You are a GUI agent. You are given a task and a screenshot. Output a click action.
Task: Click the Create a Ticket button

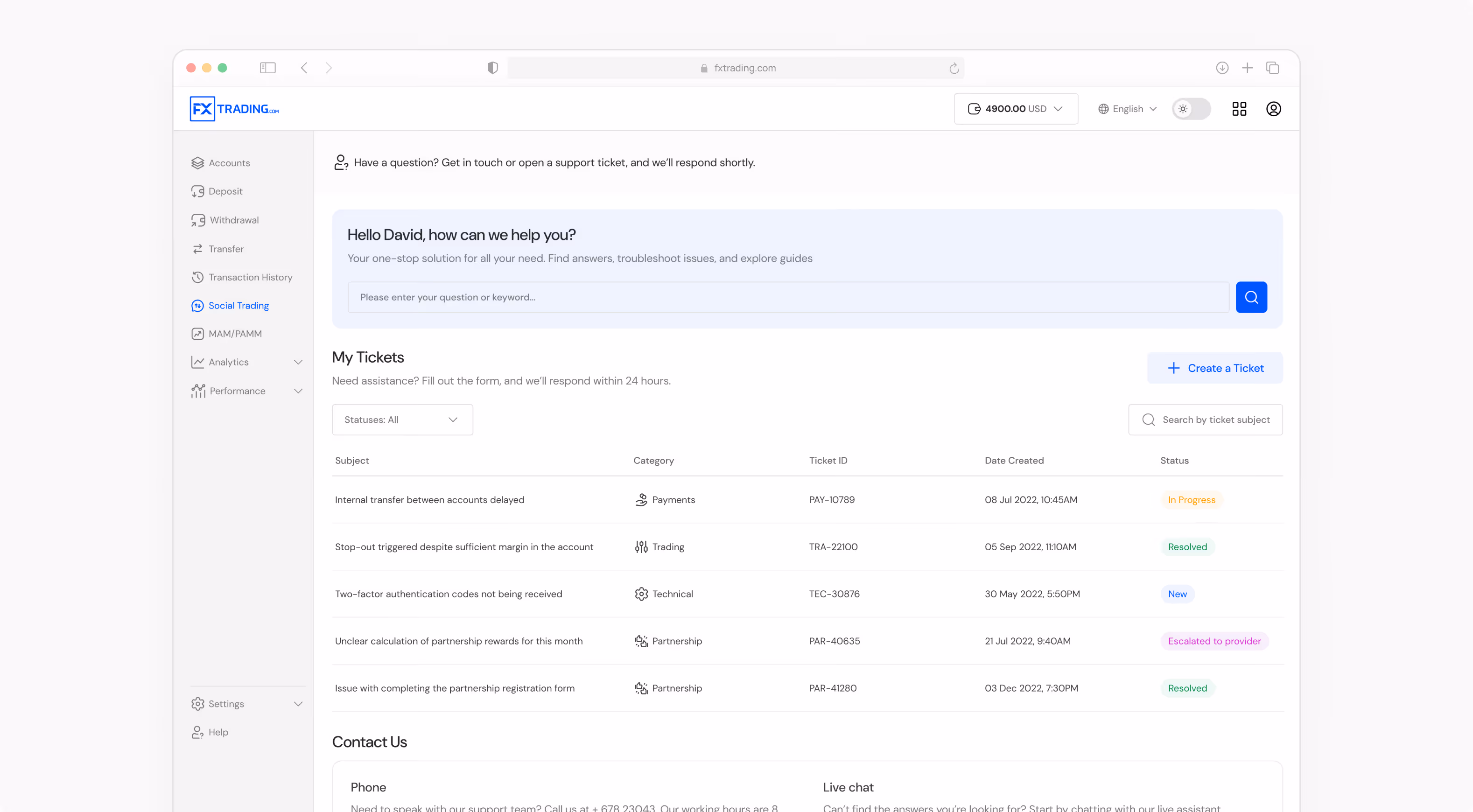1214,368
